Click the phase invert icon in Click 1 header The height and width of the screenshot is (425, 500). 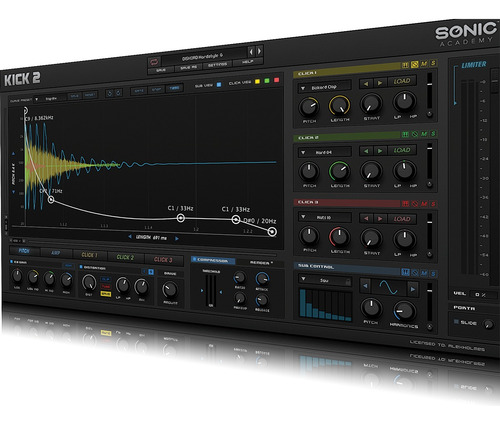coord(415,64)
